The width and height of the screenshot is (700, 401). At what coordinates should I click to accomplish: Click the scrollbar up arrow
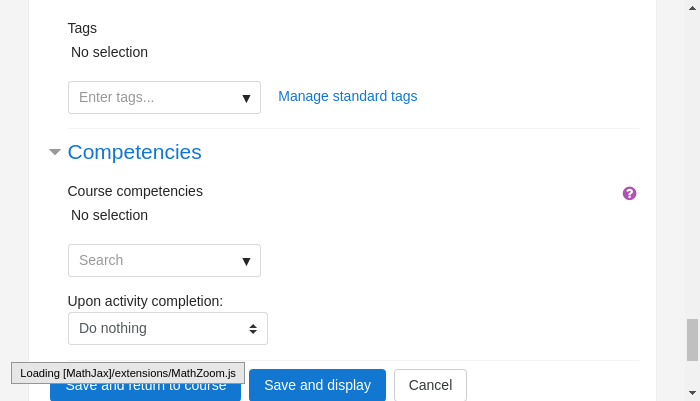[692, 8]
